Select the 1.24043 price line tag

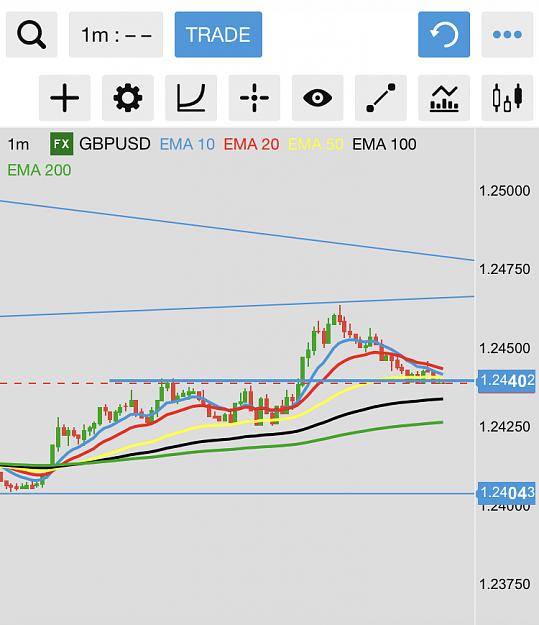(x=507, y=493)
